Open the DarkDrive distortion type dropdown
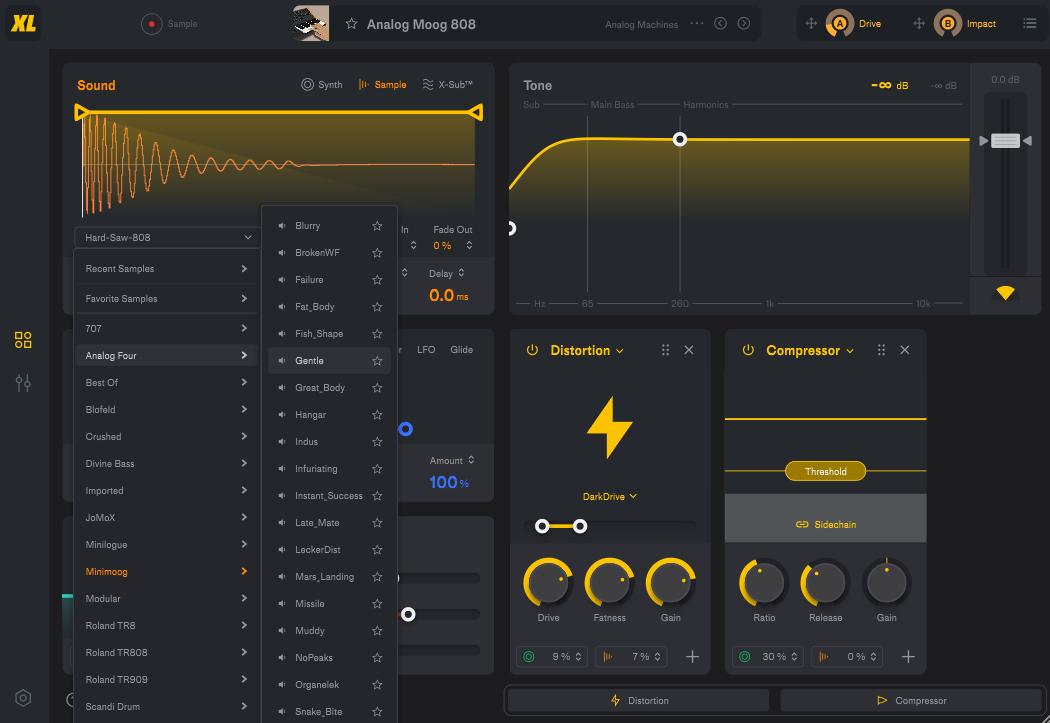The height and width of the screenshot is (723, 1050). click(x=609, y=497)
